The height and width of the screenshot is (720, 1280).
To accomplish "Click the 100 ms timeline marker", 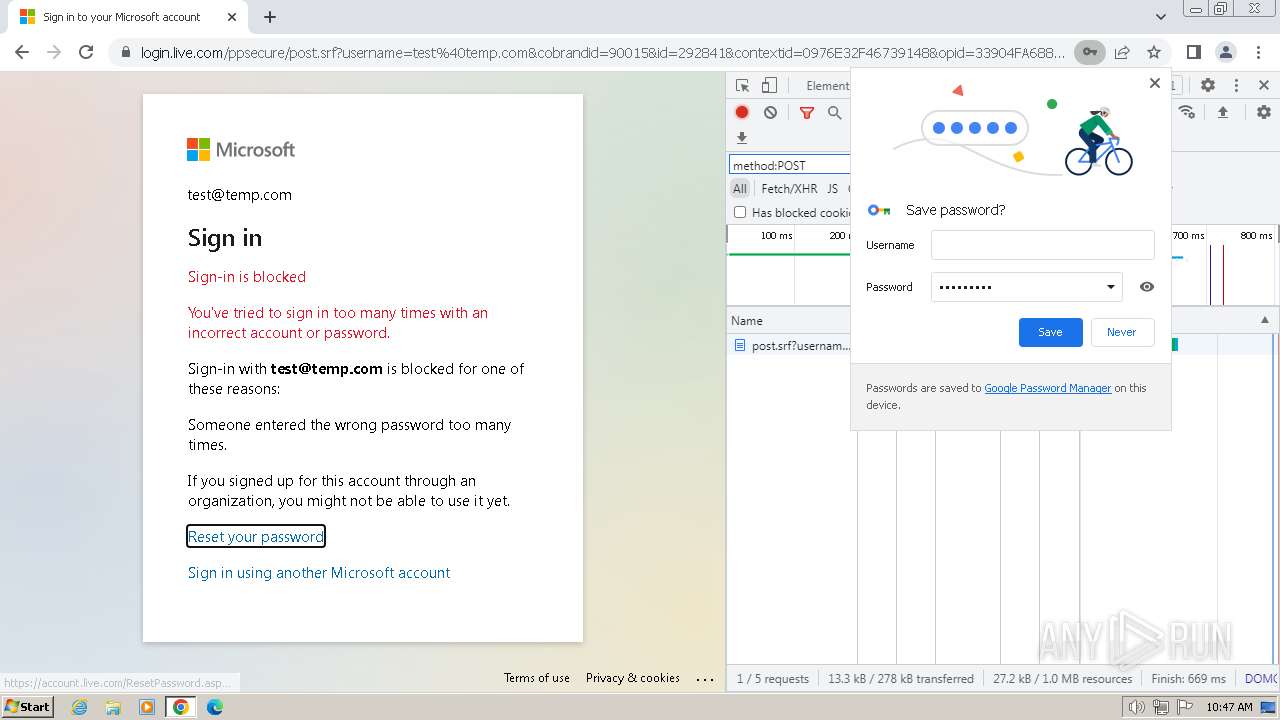I will click(x=776, y=236).
